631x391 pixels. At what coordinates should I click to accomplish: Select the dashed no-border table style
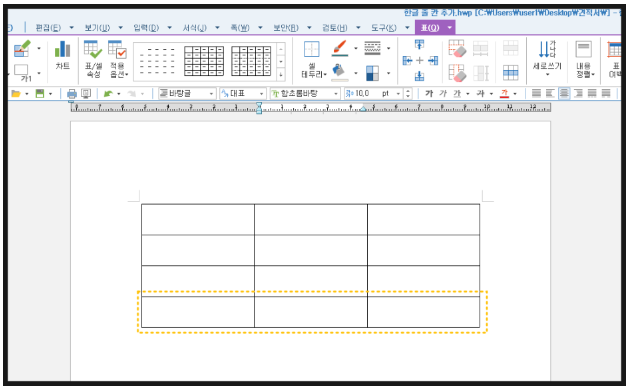click(x=157, y=61)
